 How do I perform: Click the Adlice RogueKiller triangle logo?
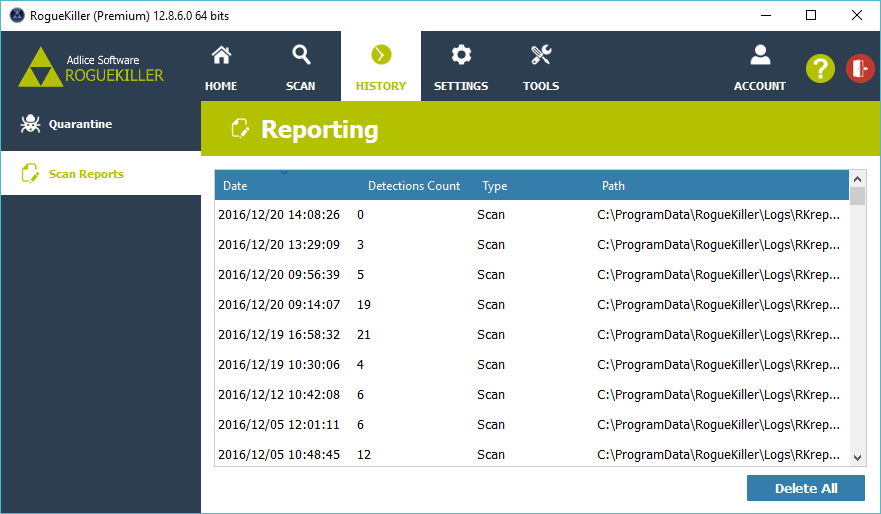40,67
